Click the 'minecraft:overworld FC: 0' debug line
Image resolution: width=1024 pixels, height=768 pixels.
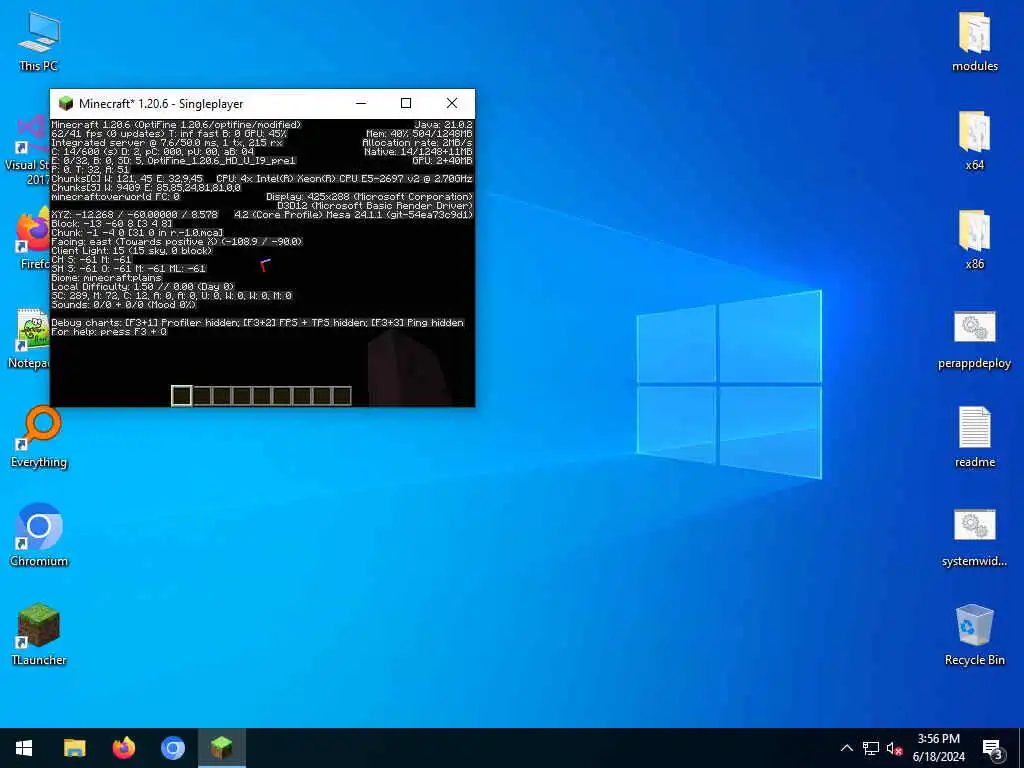[116, 197]
